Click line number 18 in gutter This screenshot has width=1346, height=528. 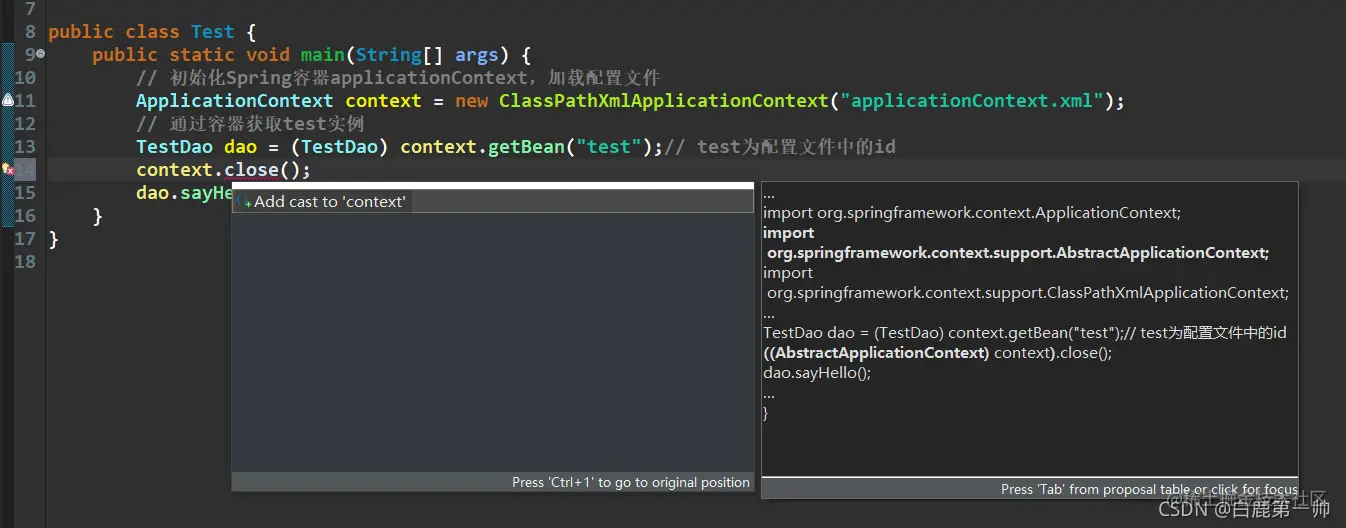point(25,262)
